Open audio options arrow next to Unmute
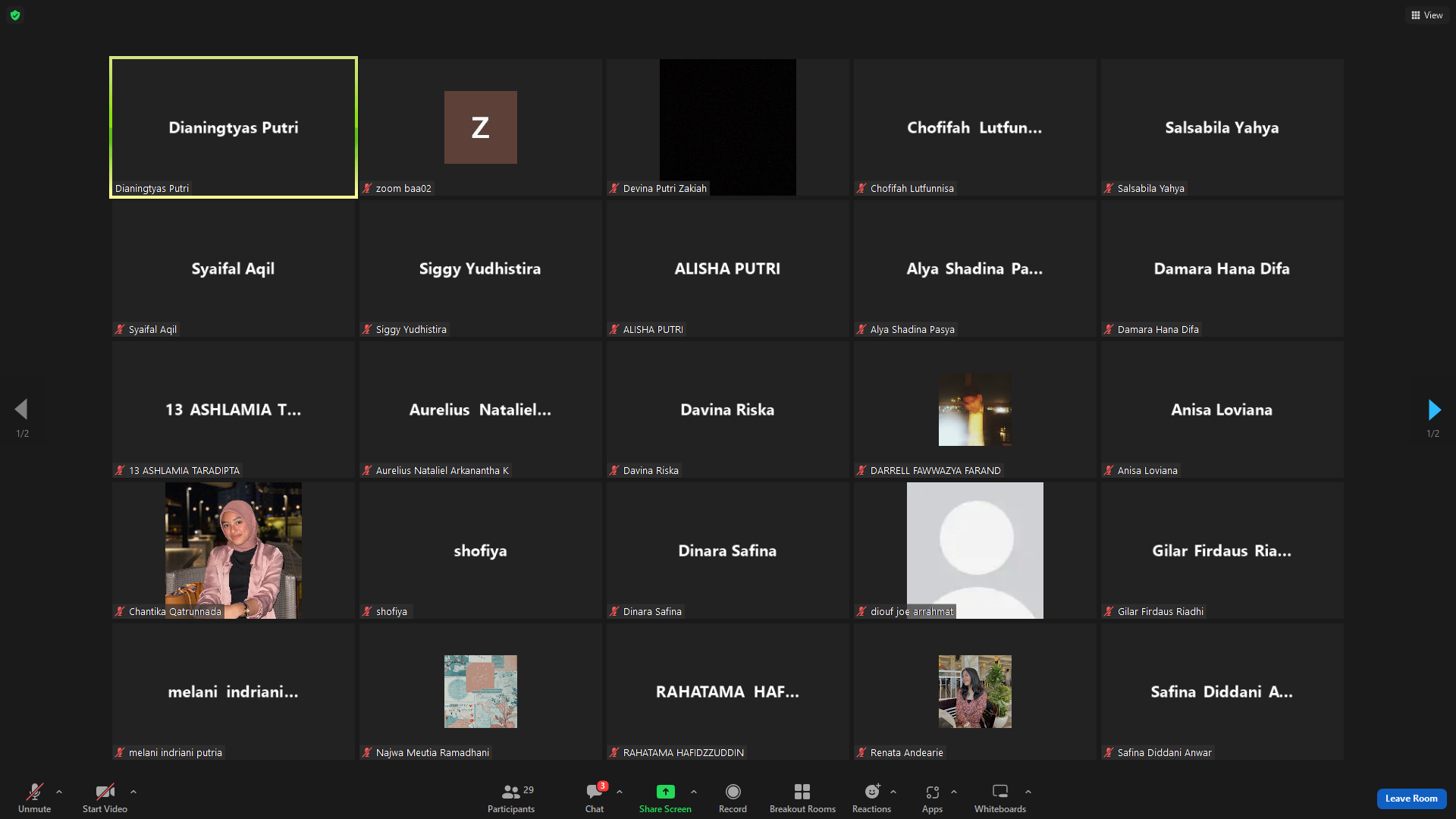Screen dimensions: 1456x819 59,792
